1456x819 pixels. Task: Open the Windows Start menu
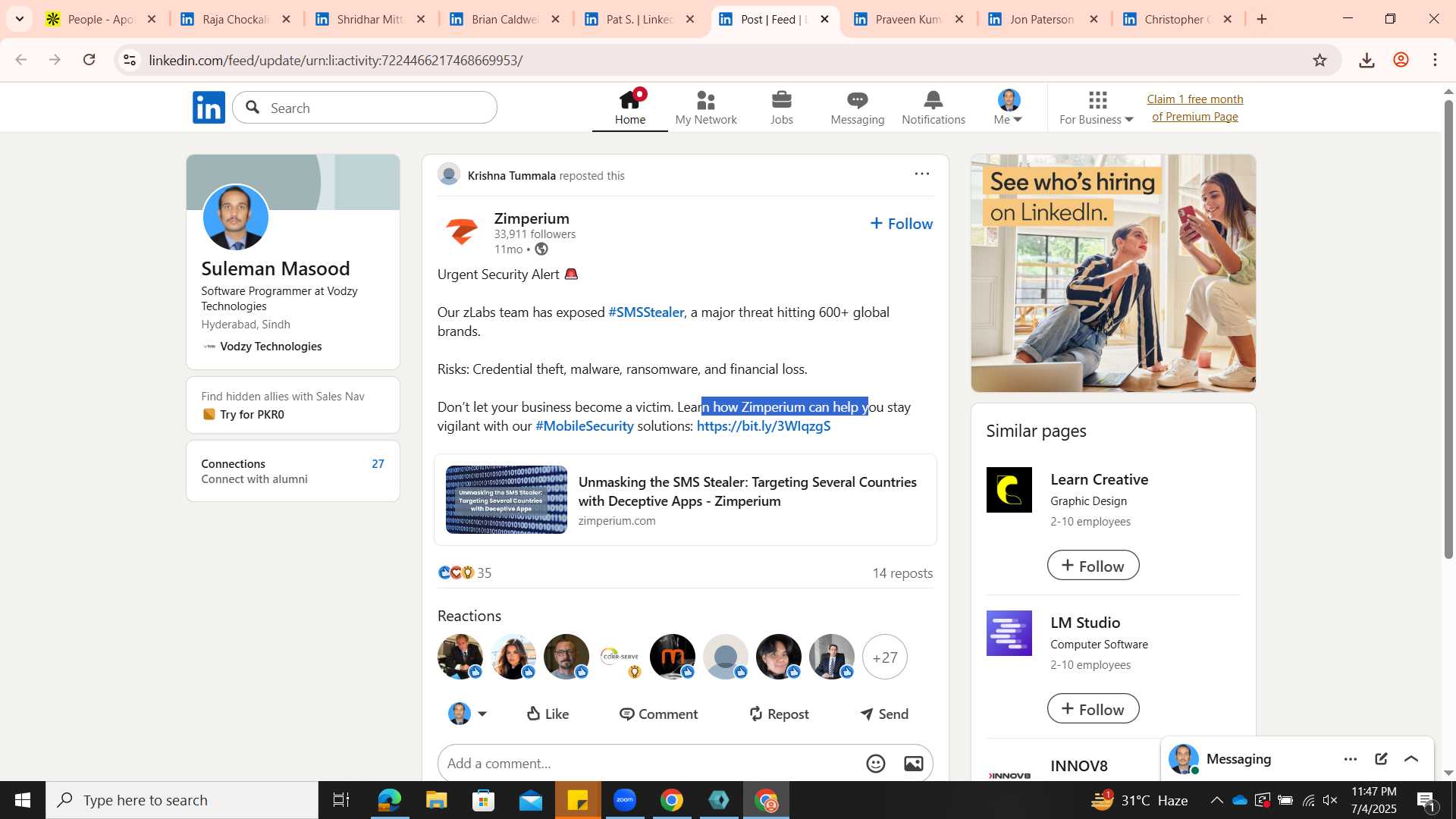(22, 800)
